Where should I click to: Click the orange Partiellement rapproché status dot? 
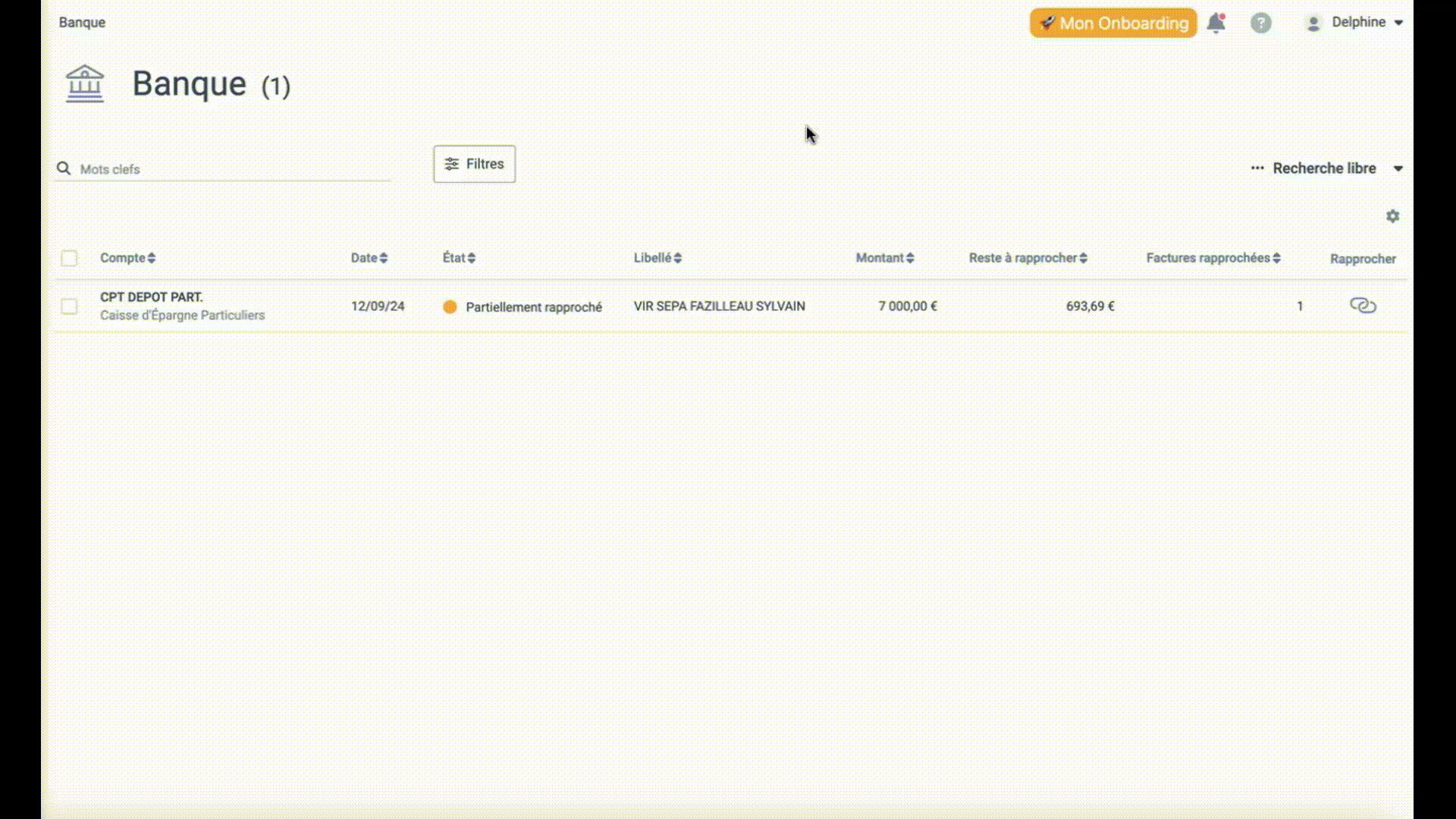point(450,306)
